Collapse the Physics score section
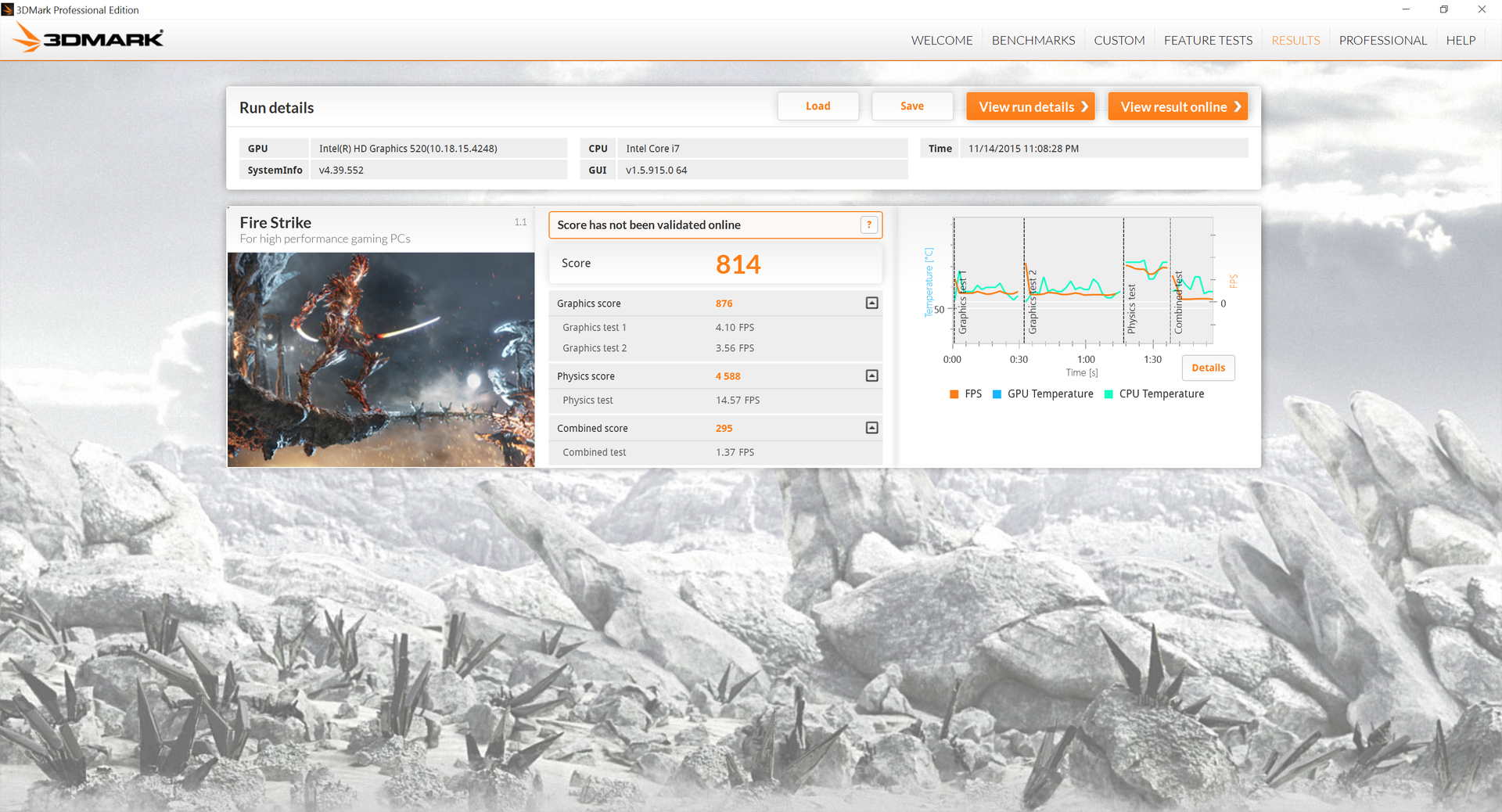 point(872,375)
